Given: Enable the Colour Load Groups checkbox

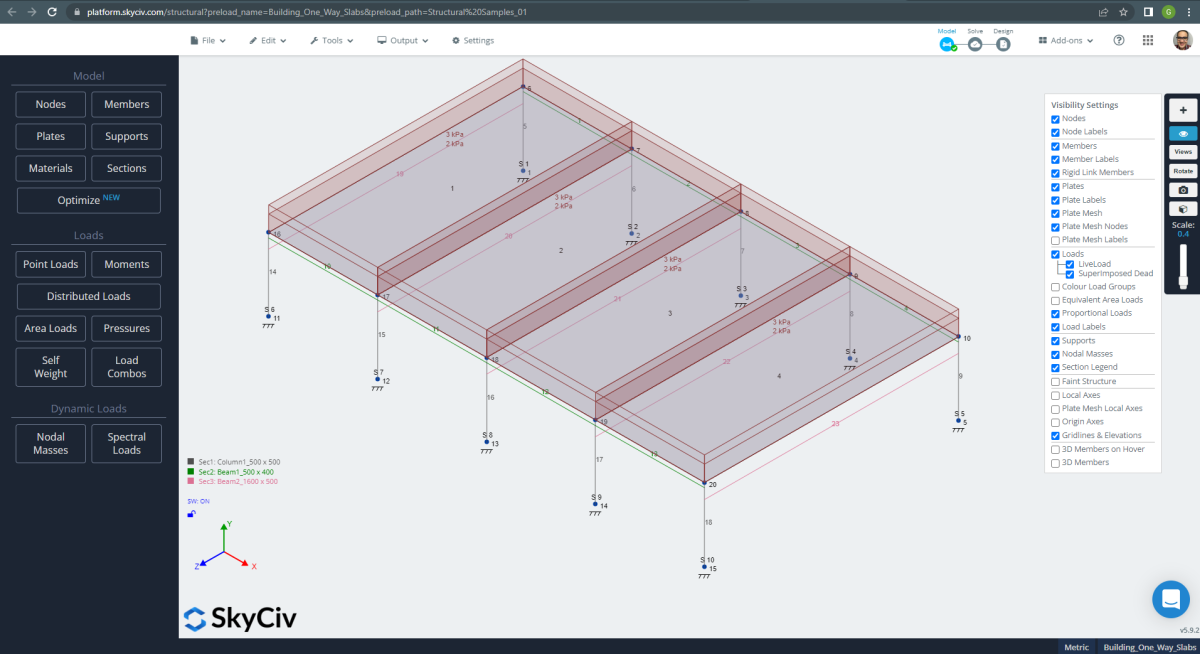Looking at the screenshot, I should click(1055, 286).
